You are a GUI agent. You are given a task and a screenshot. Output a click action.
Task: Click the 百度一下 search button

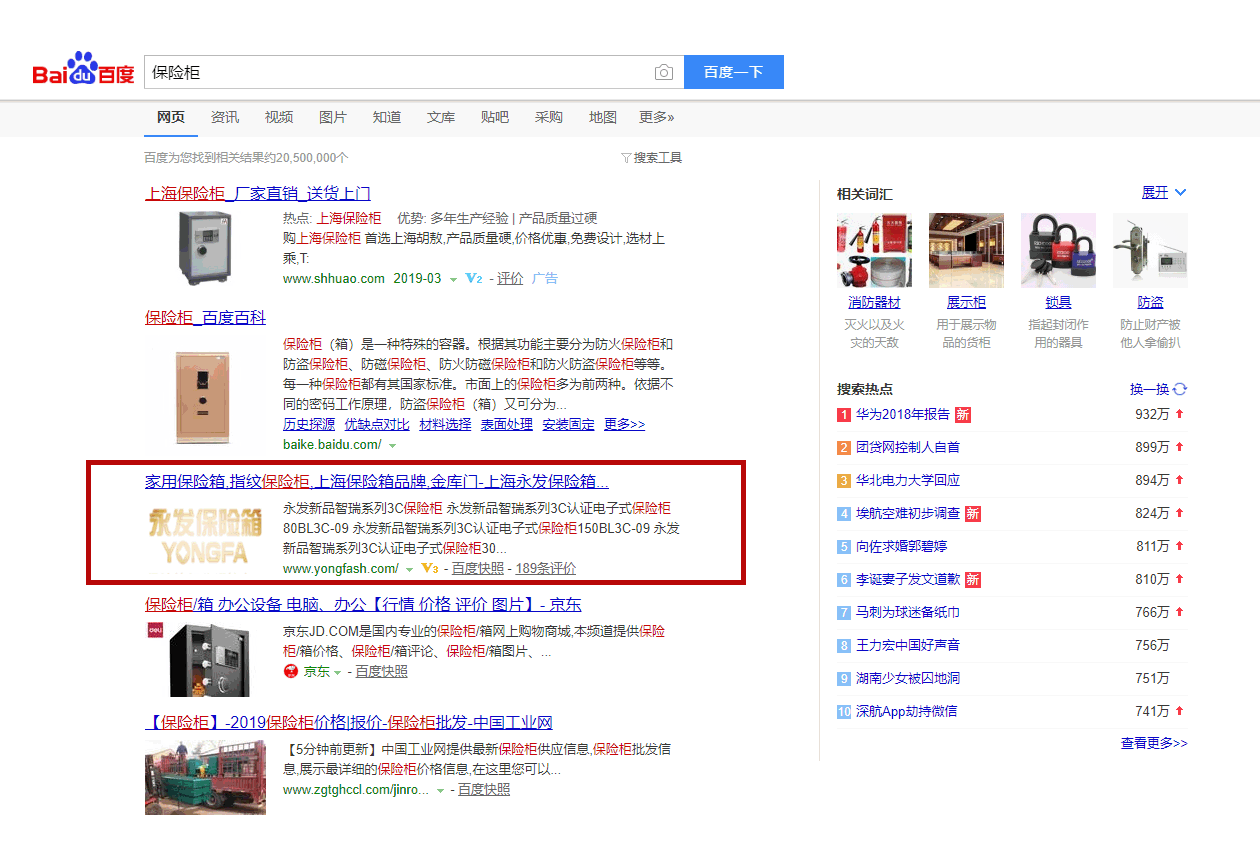coord(733,72)
